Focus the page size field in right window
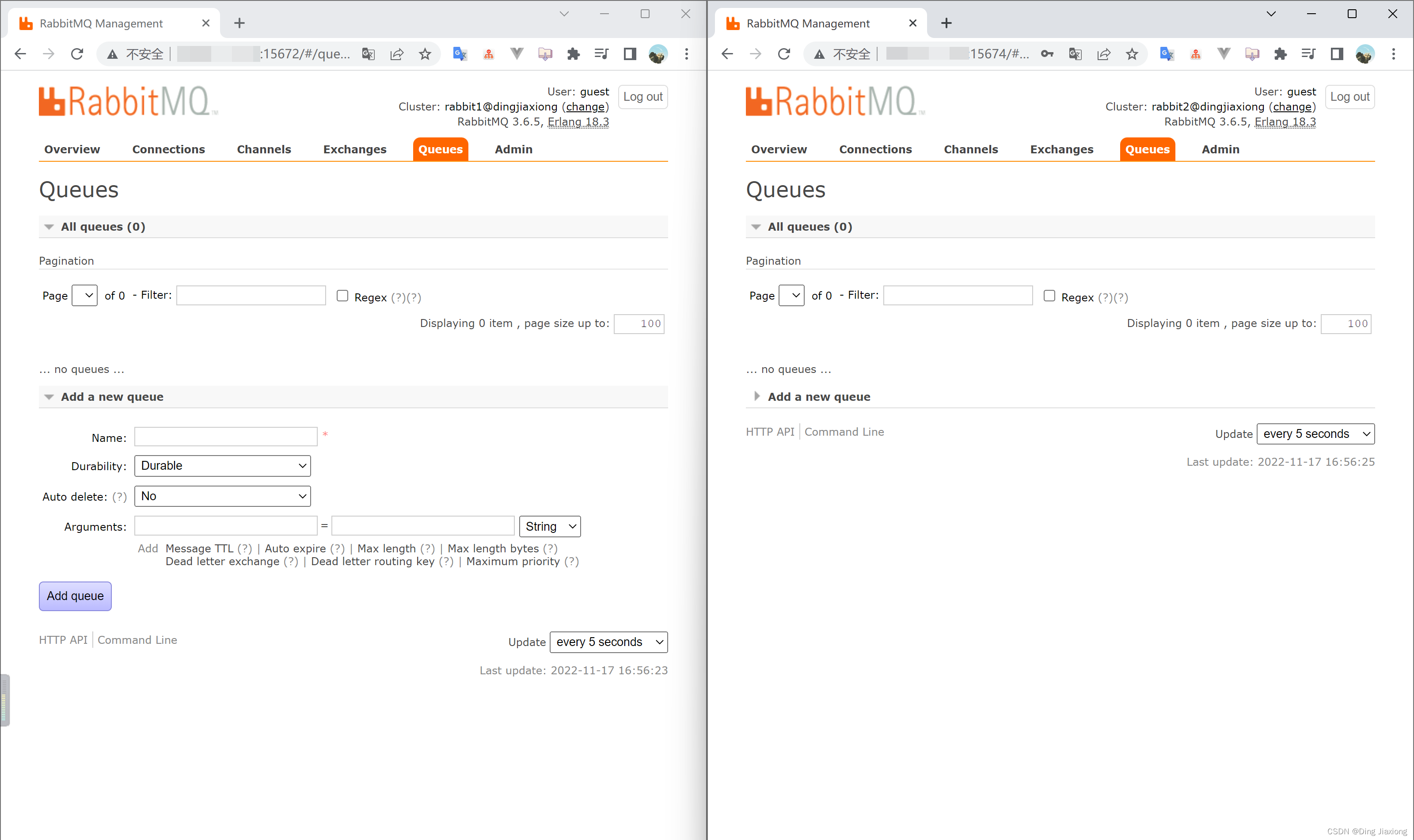Image resolution: width=1414 pixels, height=840 pixels. [1346, 324]
